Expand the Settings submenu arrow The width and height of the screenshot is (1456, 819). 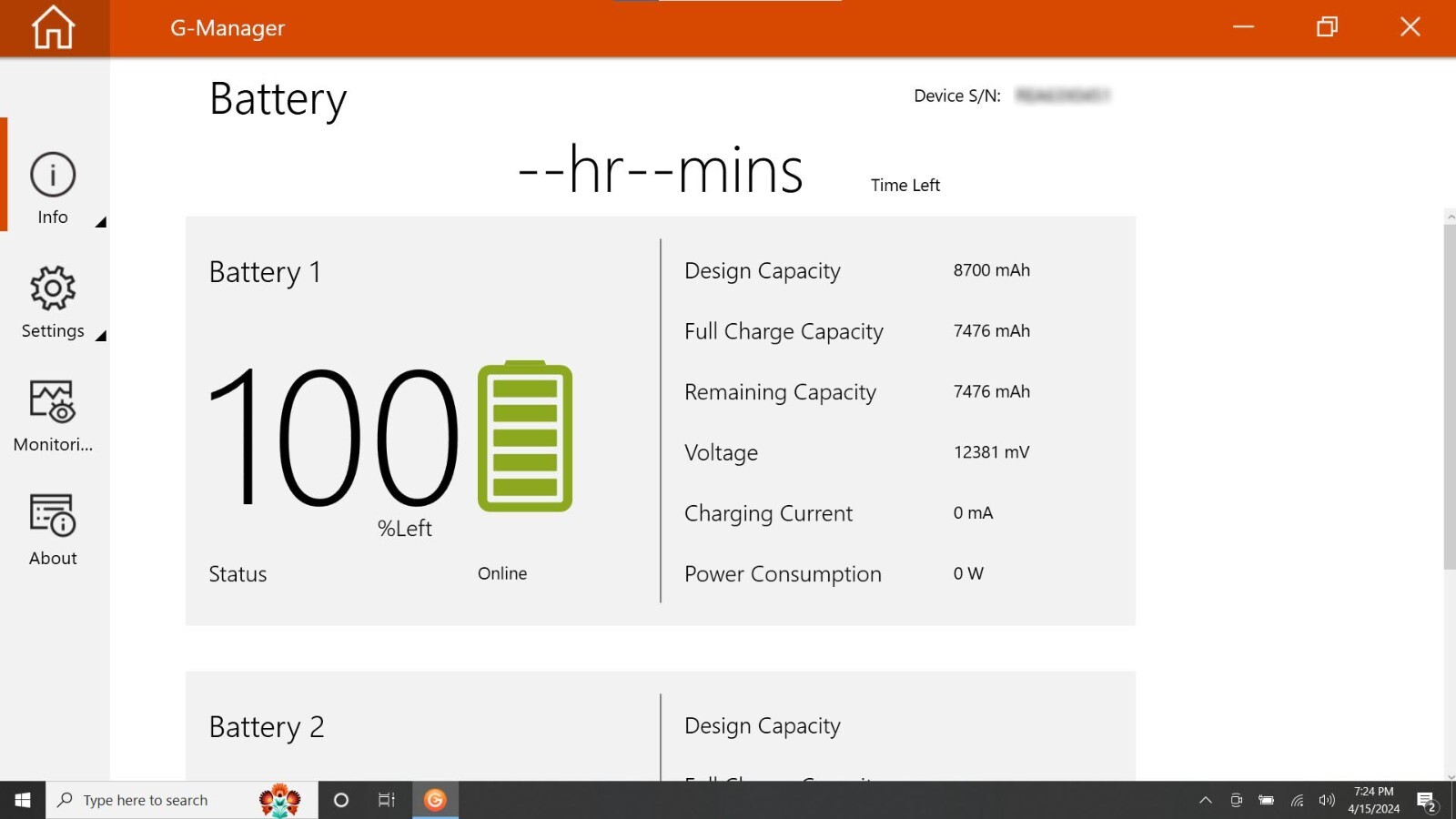coord(101,336)
